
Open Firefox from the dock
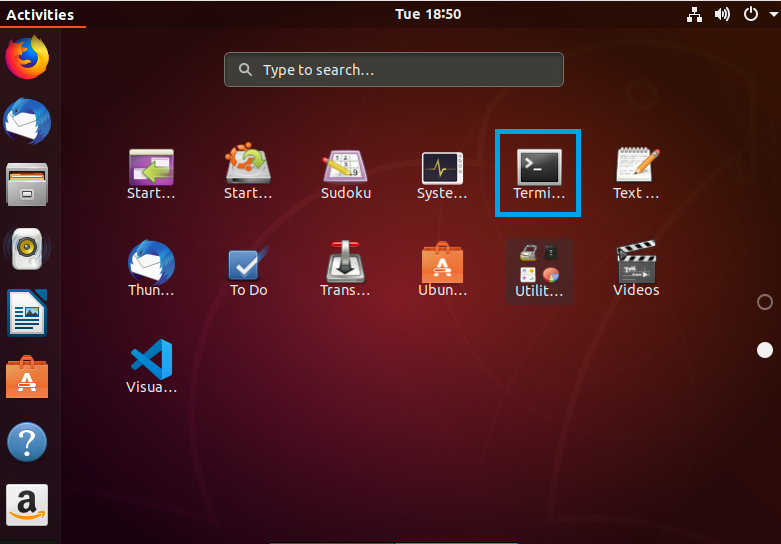click(27, 57)
